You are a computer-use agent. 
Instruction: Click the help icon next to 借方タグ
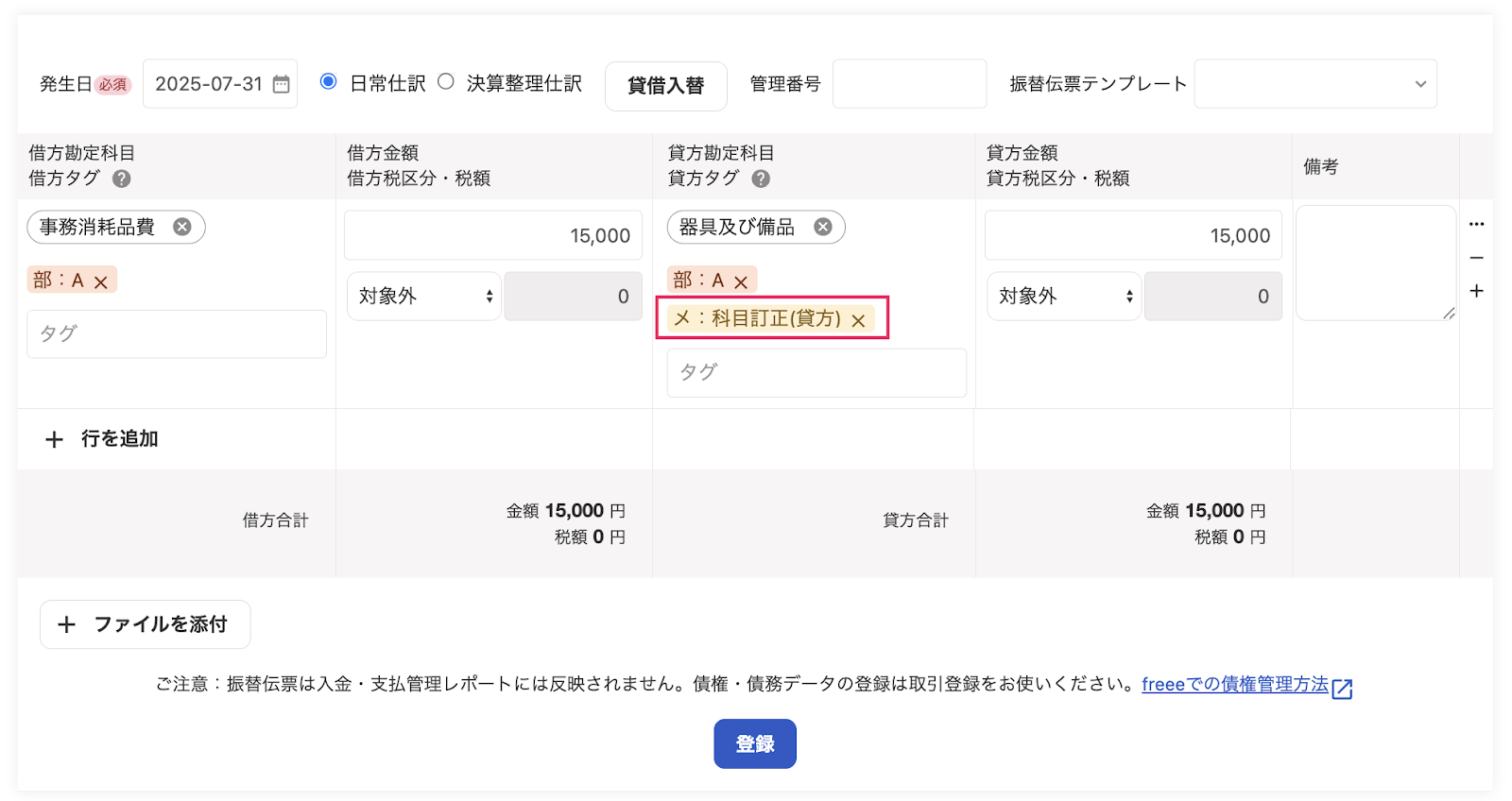[x=122, y=179]
